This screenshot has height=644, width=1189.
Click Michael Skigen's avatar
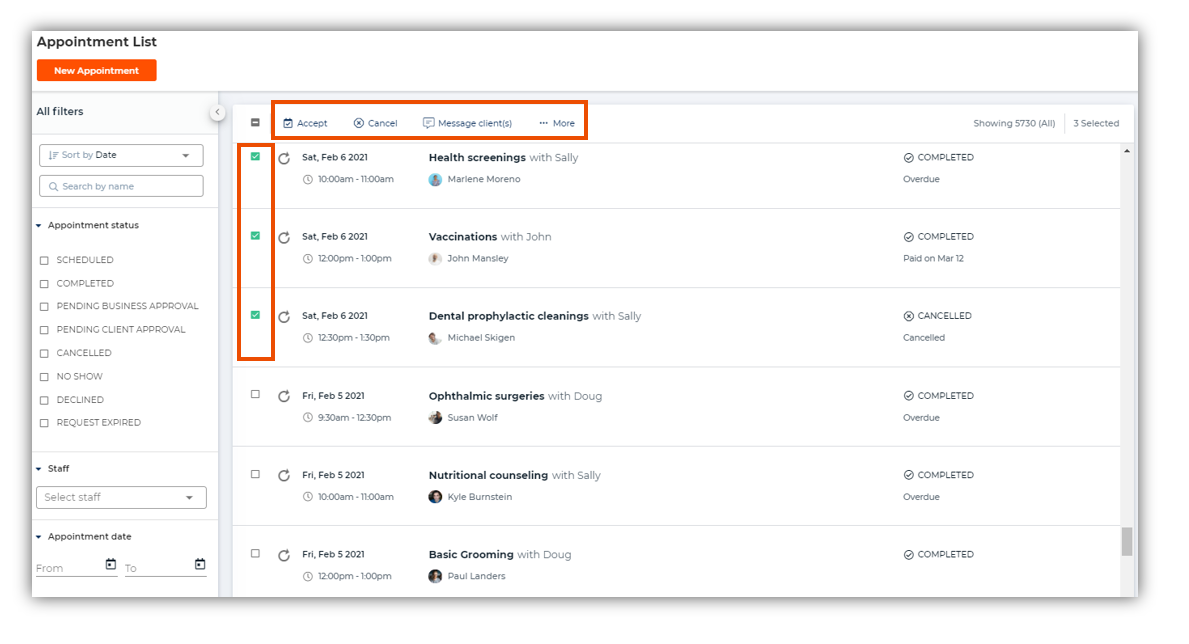click(x=435, y=338)
